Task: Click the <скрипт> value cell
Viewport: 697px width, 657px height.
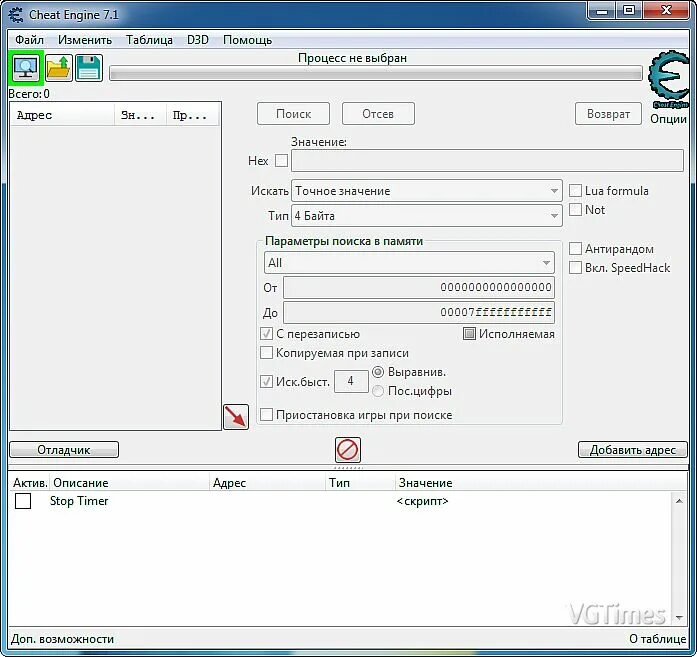Action: click(422, 501)
